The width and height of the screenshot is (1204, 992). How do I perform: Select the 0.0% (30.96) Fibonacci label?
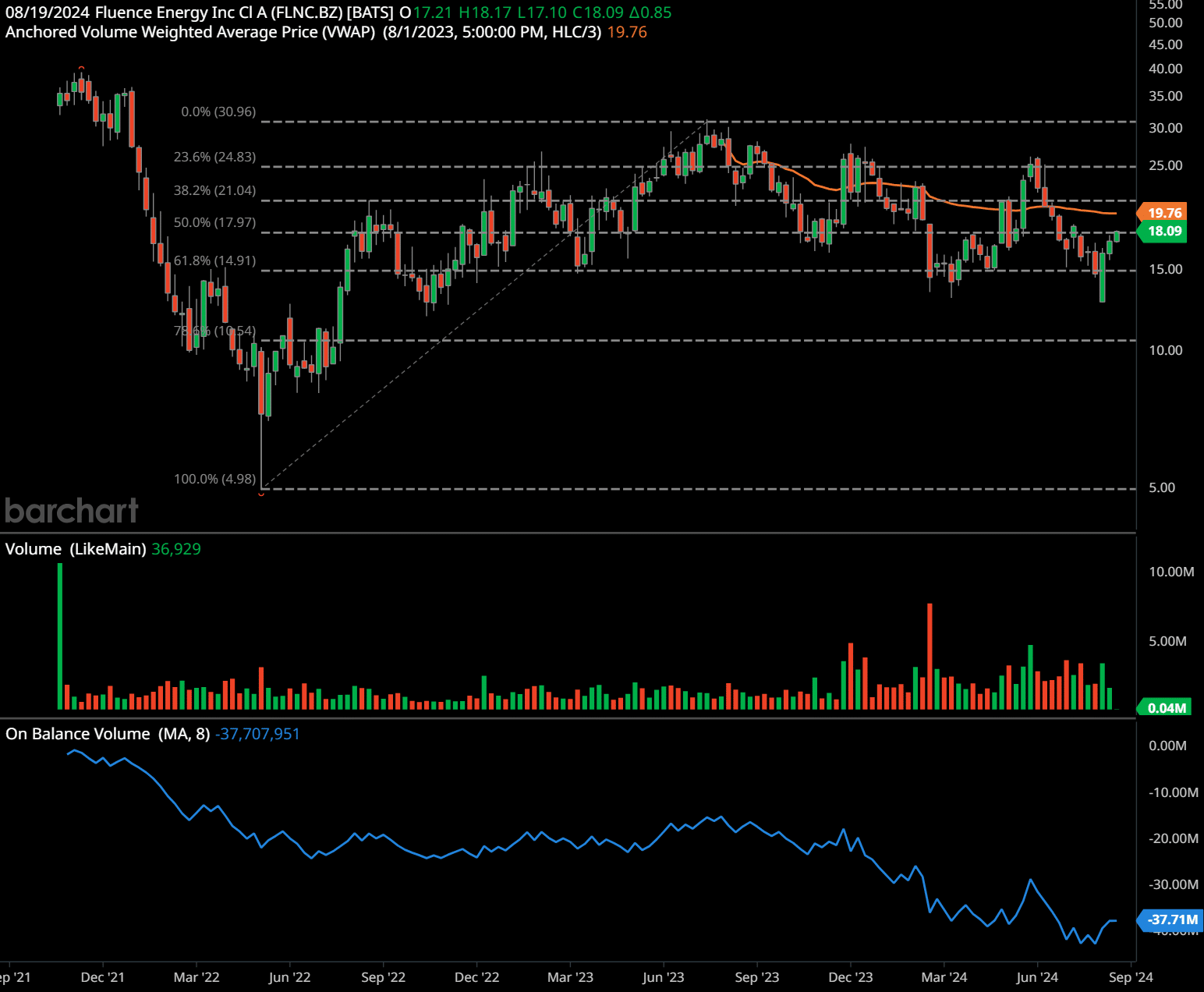point(218,112)
